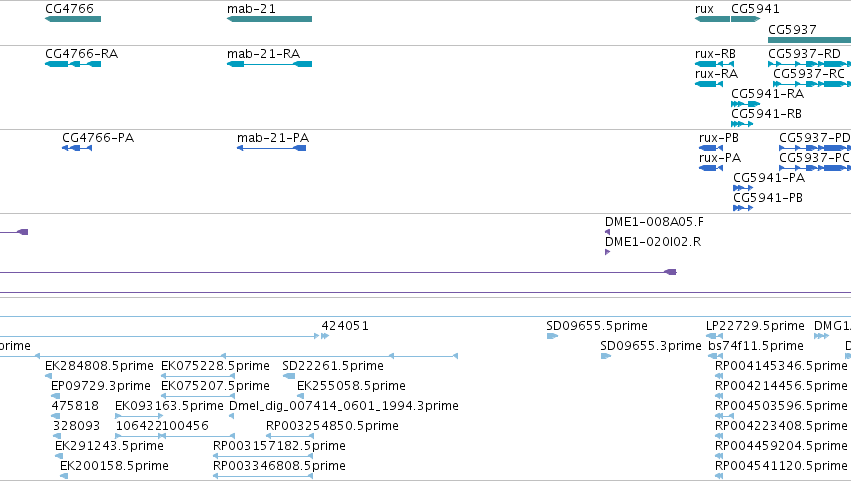Click the EP09729.3prime EST arrow
The image size is (851, 481).
55,396
